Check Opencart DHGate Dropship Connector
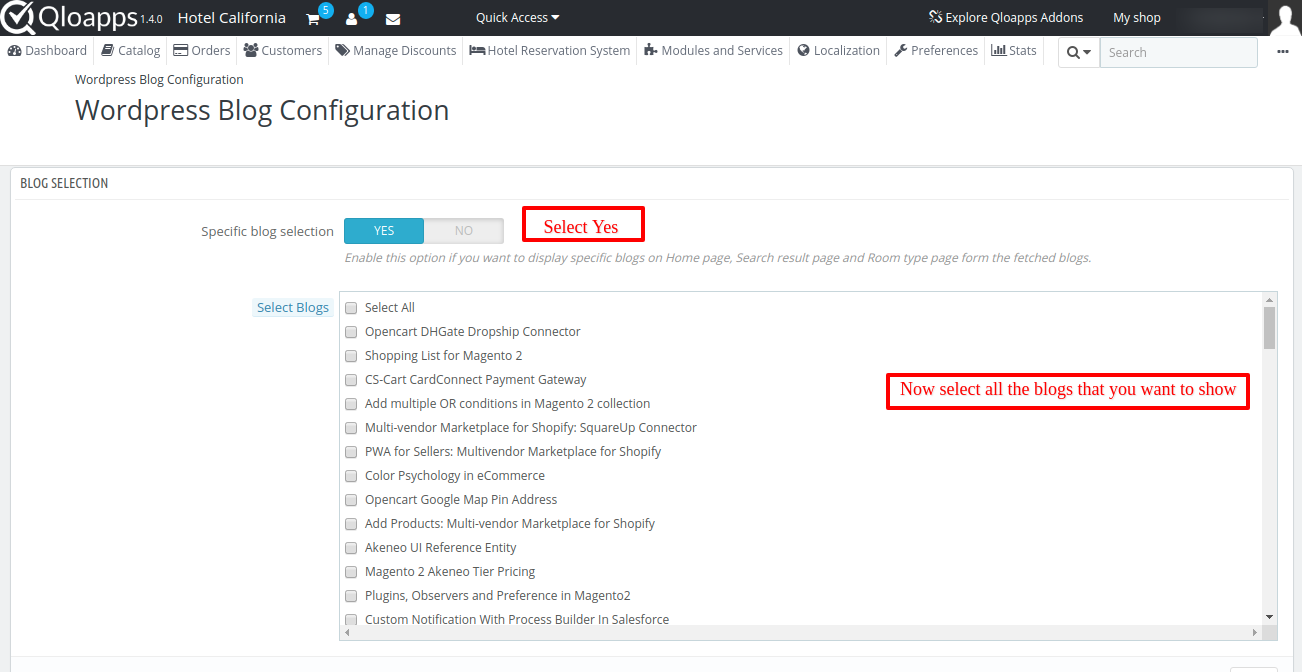 coord(351,332)
